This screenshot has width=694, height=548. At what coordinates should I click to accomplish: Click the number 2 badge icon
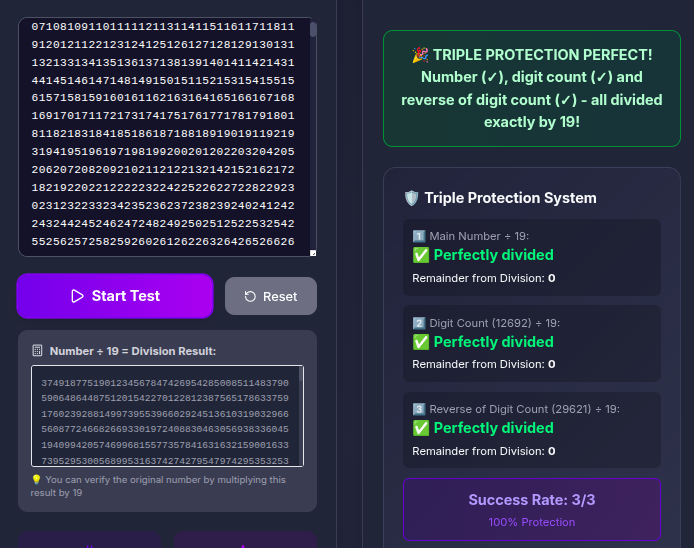coord(418,323)
